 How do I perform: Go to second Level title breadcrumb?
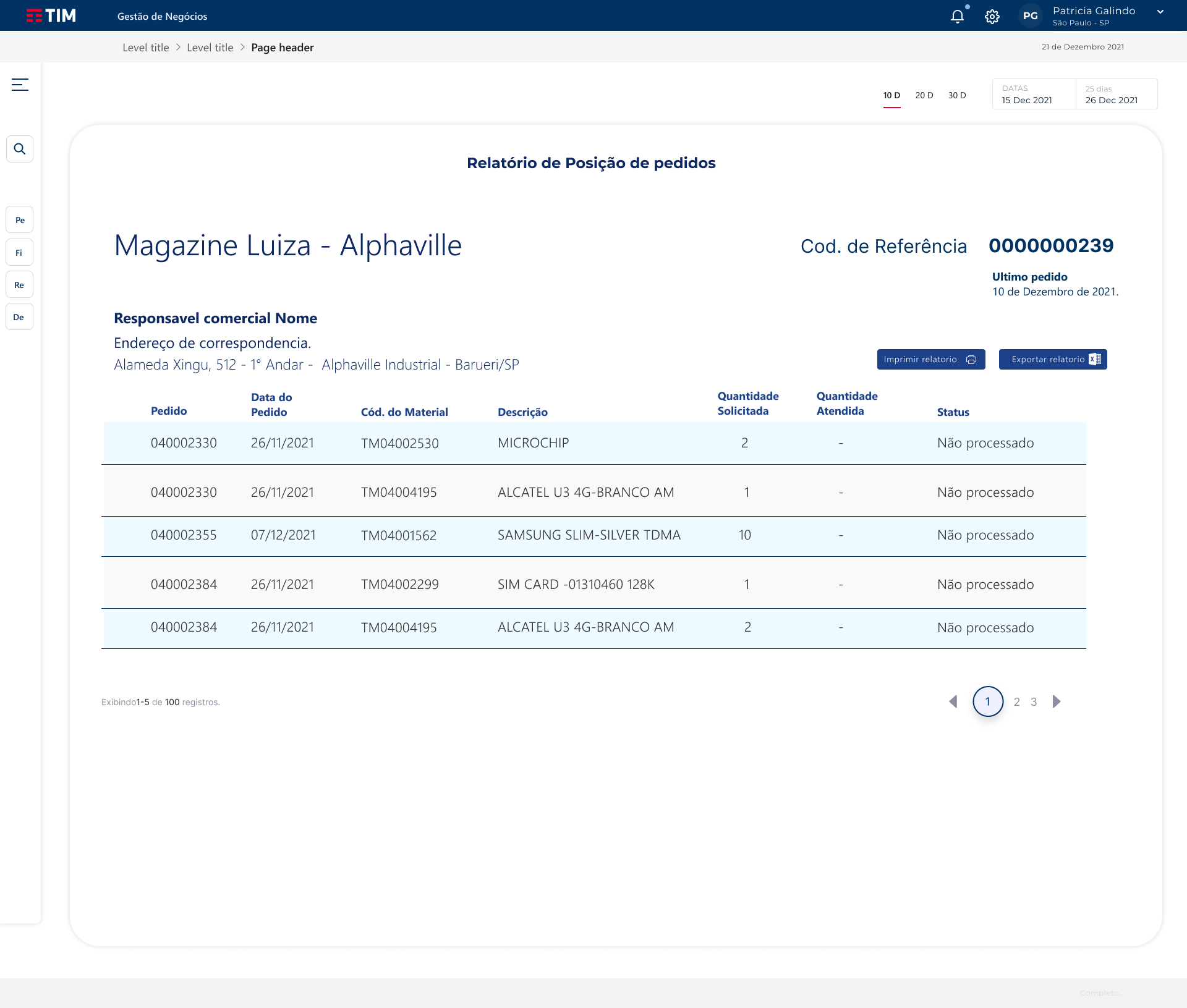(210, 48)
